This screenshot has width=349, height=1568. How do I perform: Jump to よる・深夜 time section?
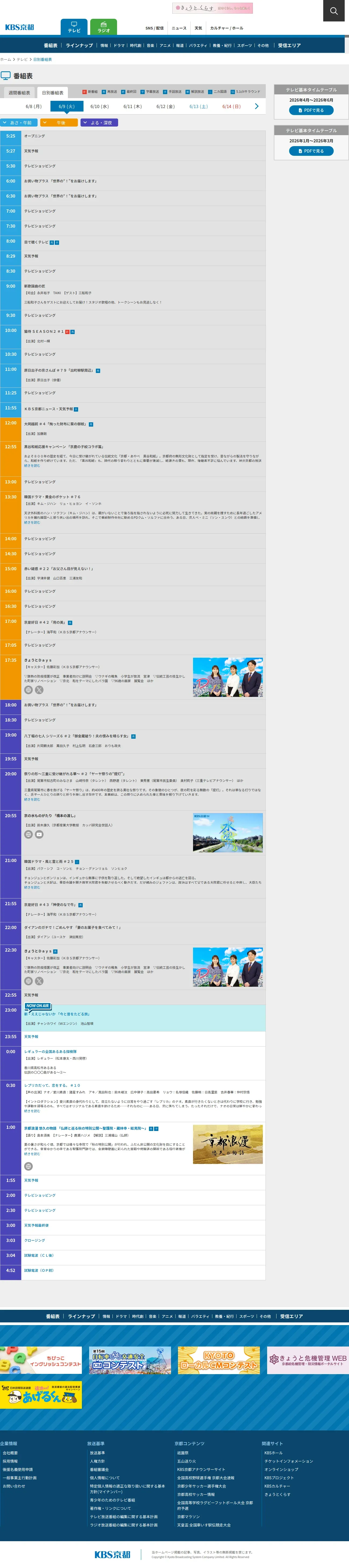(99, 122)
